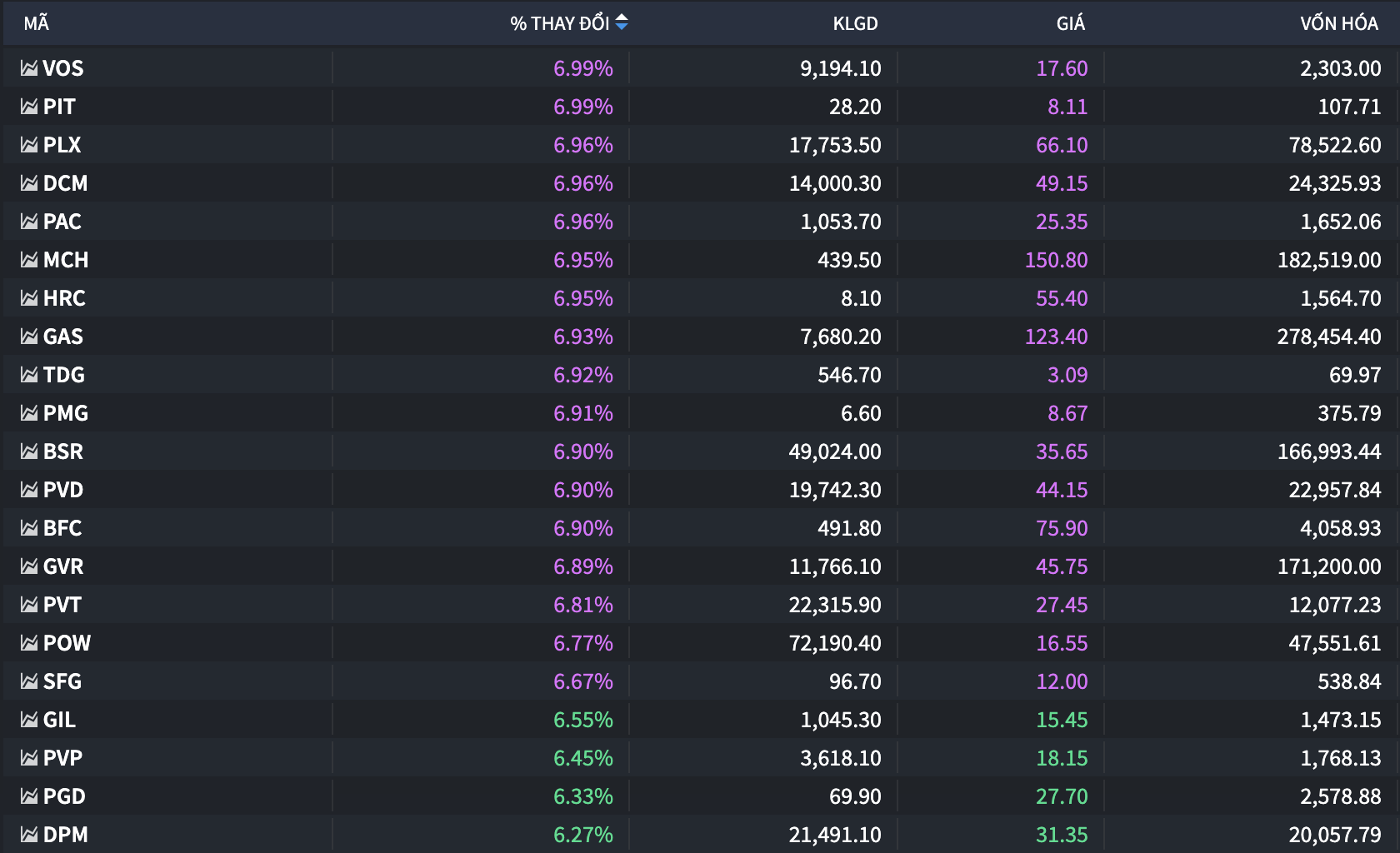
Task: Click the 6.55% change for GIL
Action: point(582,720)
